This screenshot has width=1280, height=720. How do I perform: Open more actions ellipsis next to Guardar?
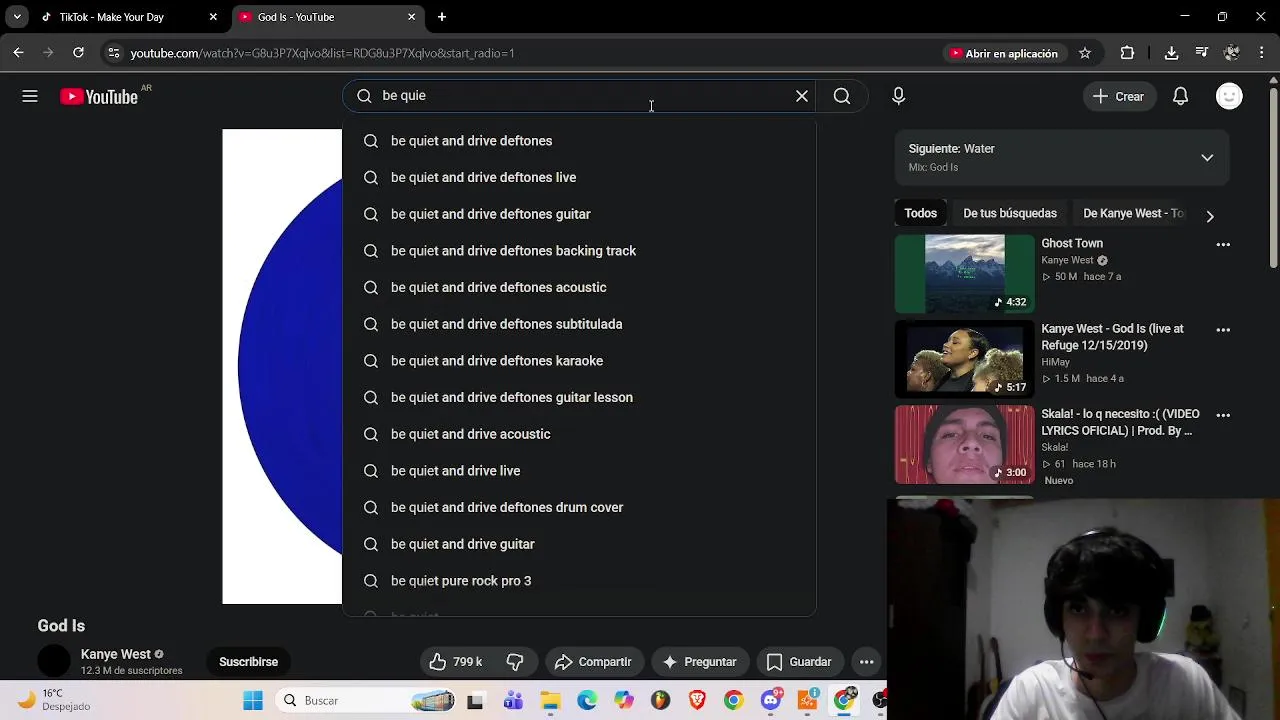tap(867, 662)
